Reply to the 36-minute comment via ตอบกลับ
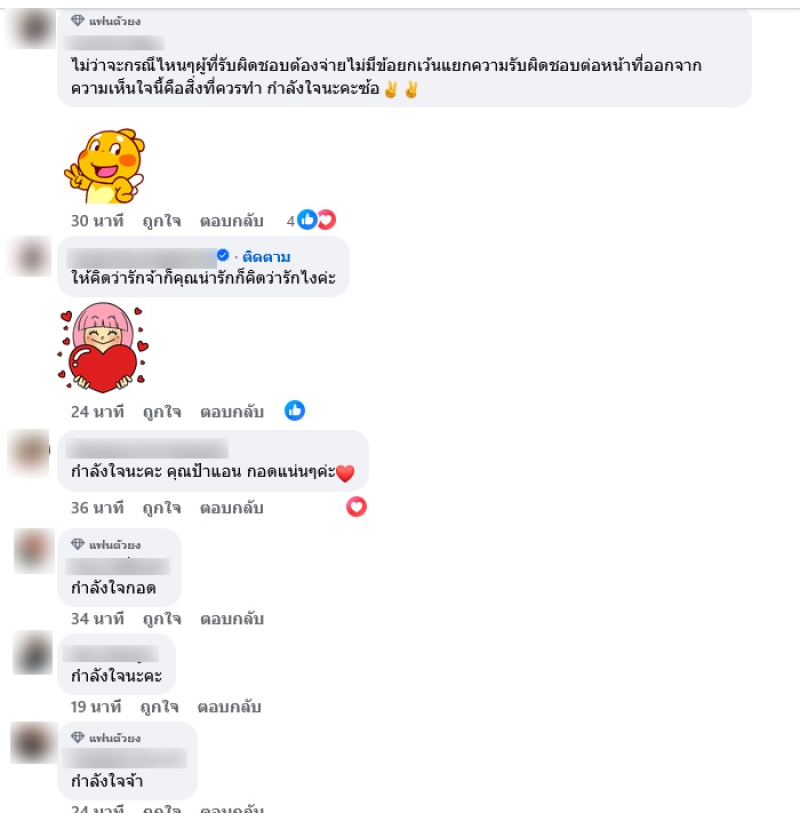 click(x=232, y=508)
